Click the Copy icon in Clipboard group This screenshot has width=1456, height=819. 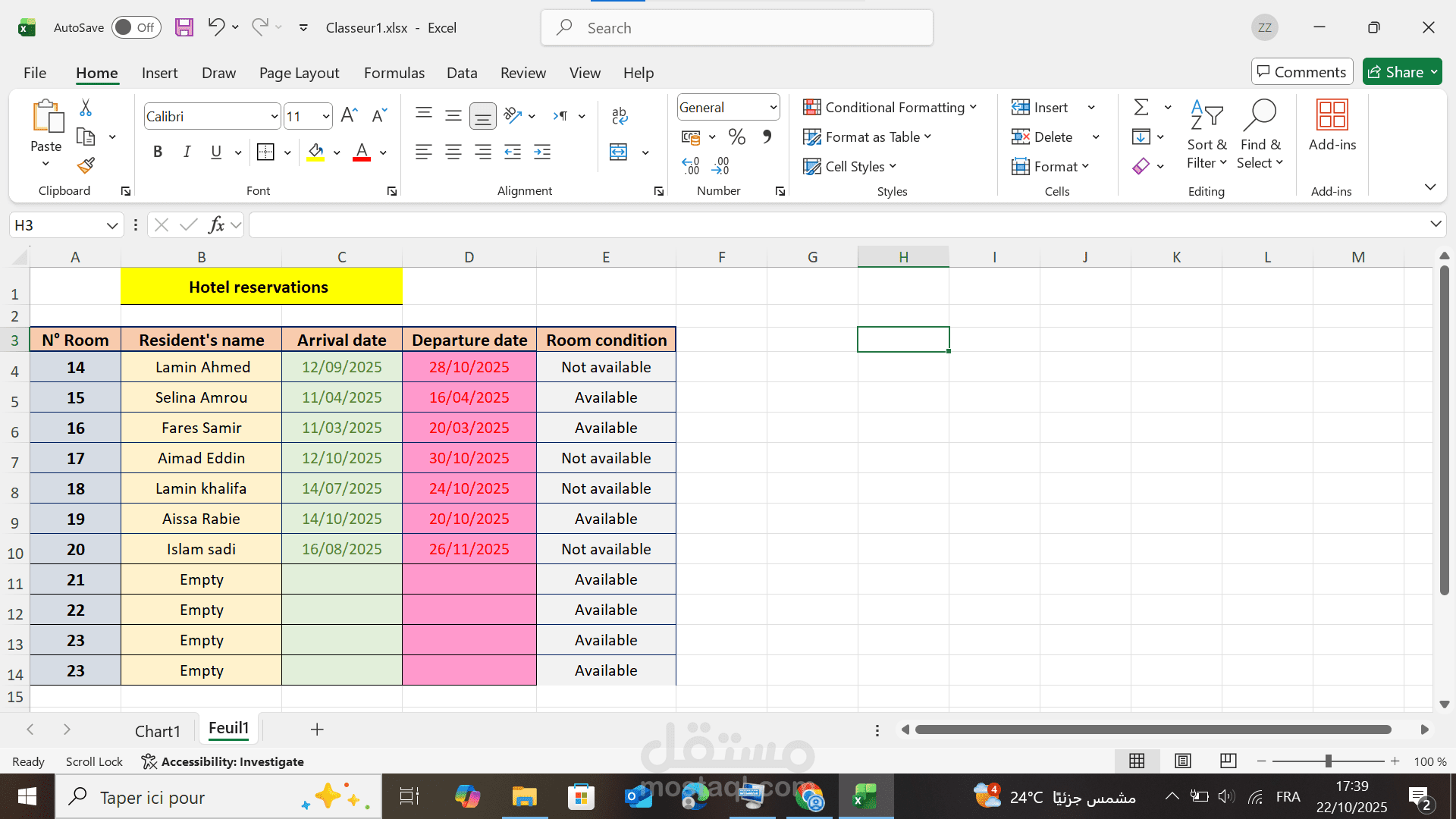click(86, 136)
